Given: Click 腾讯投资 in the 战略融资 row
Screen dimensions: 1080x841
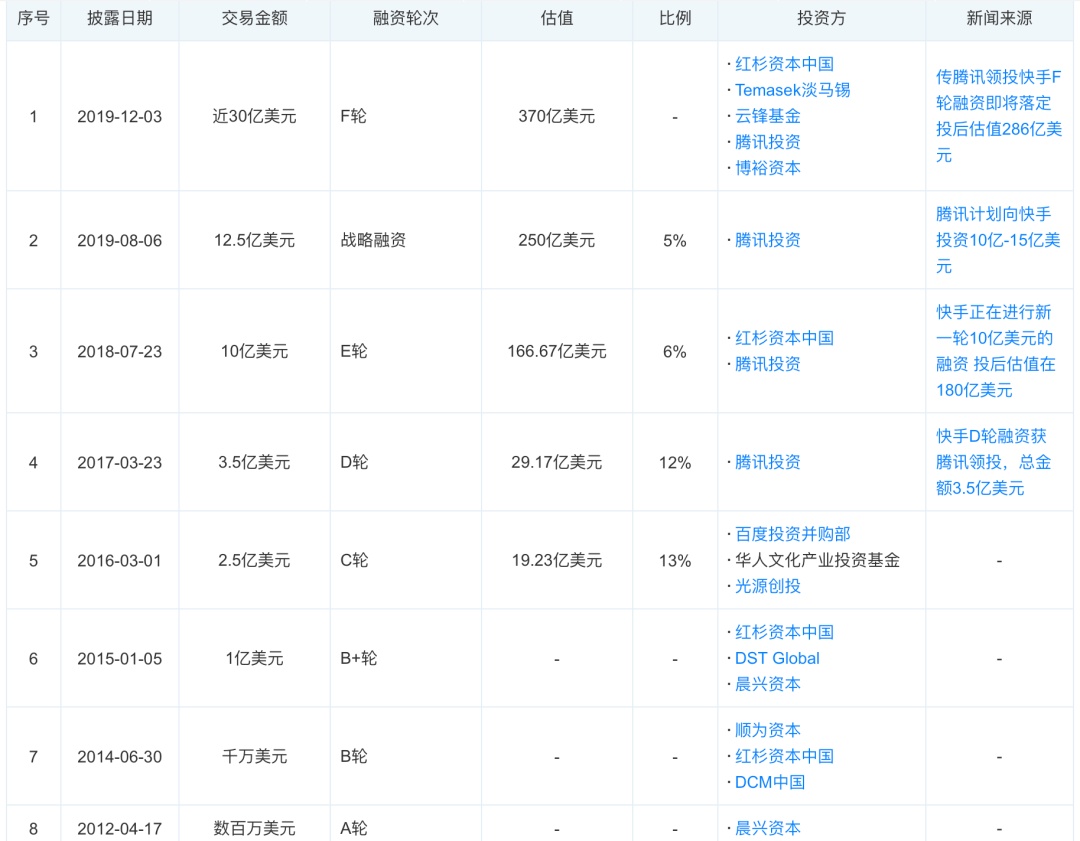Looking at the screenshot, I should coord(767,240).
